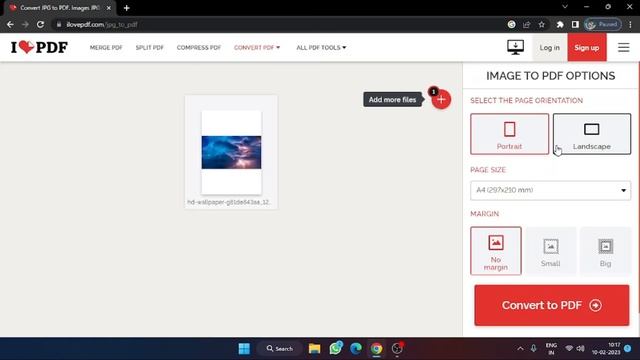This screenshot has height=360, width=640.
Task: Choose the No margin option
Action: pos(496,251)
